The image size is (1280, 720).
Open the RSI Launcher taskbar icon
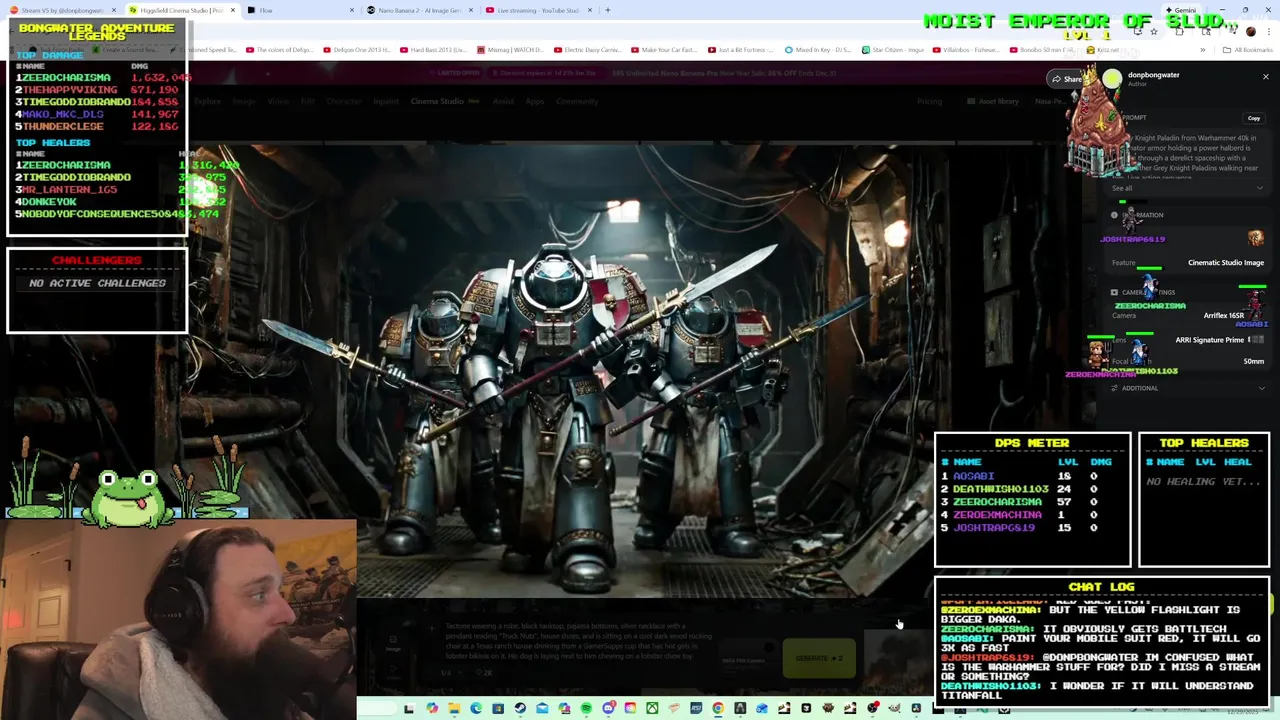(x=696, y=708)
